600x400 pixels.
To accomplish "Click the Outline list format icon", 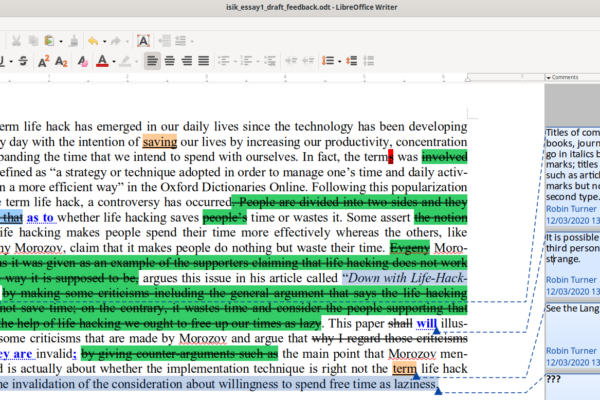I will [x=270, y=61].
